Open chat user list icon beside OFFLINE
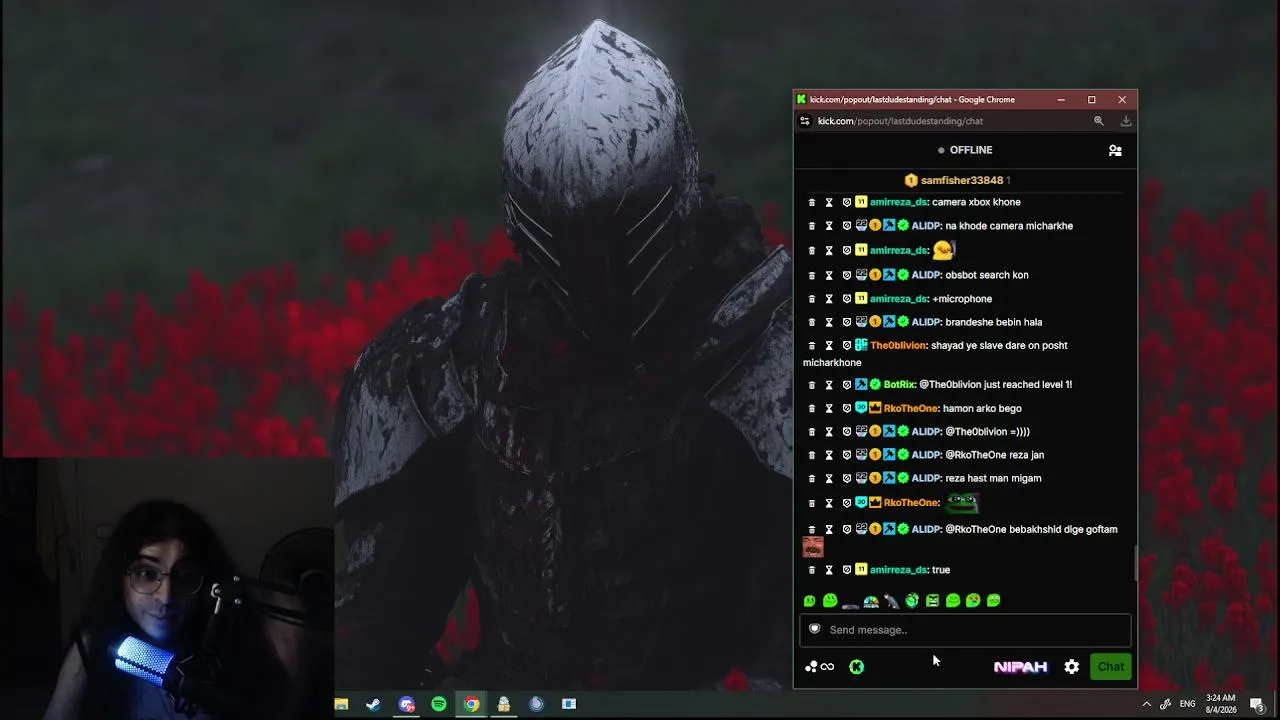 click(1115, 150)
